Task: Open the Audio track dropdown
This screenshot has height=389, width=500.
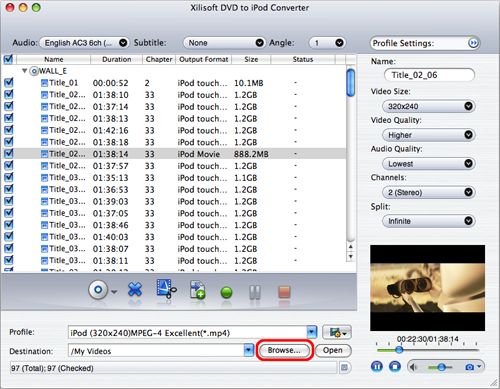Action: (x=84, y=43)
